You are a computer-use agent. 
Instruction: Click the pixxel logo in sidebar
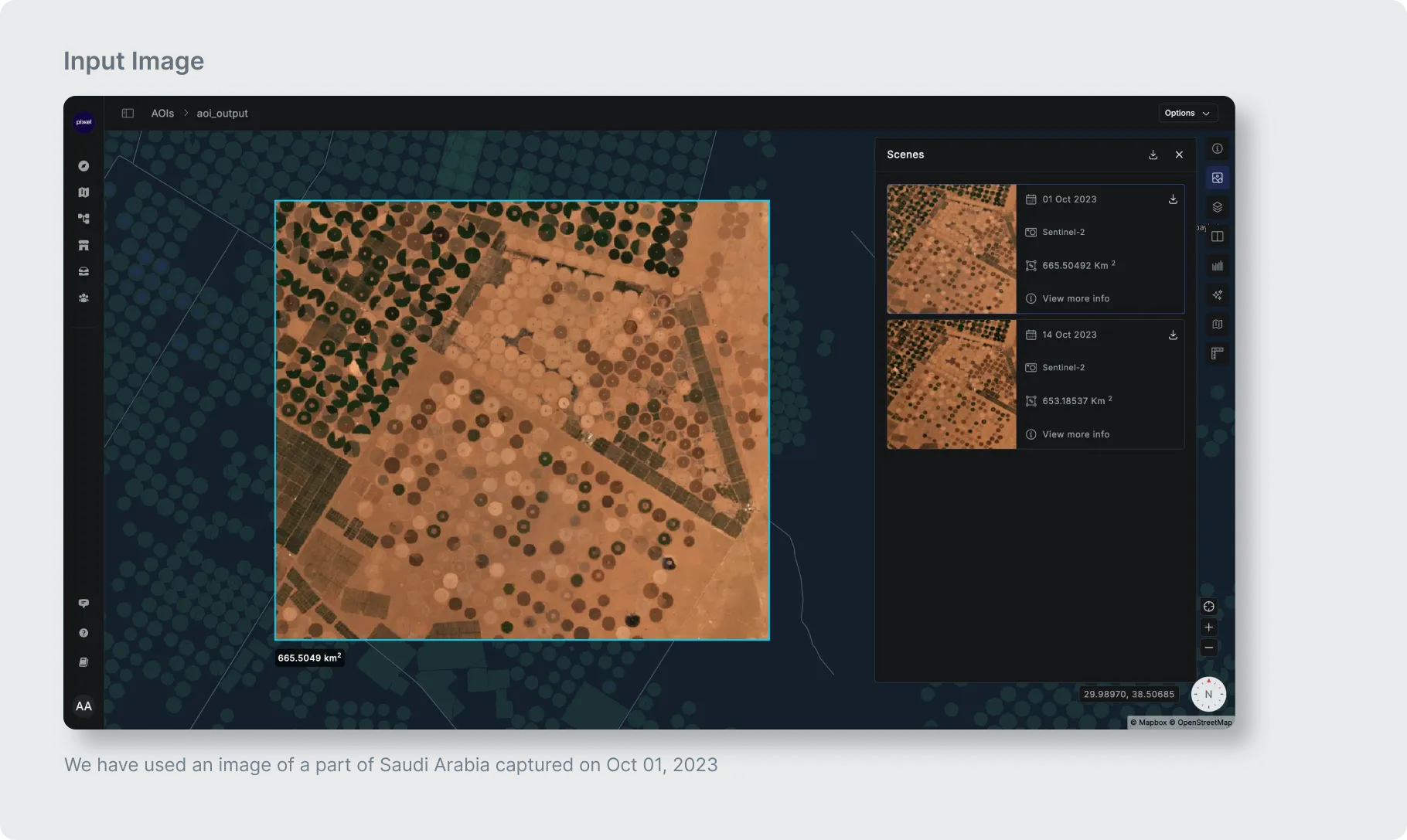[83, 122]
